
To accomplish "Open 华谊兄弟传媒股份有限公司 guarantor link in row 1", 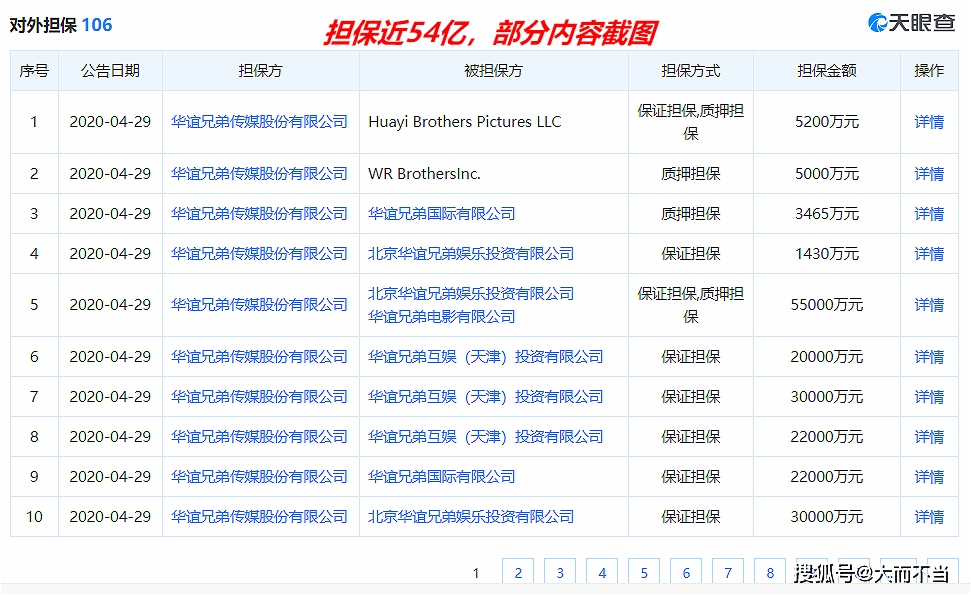I will click(x=259, y=122).
